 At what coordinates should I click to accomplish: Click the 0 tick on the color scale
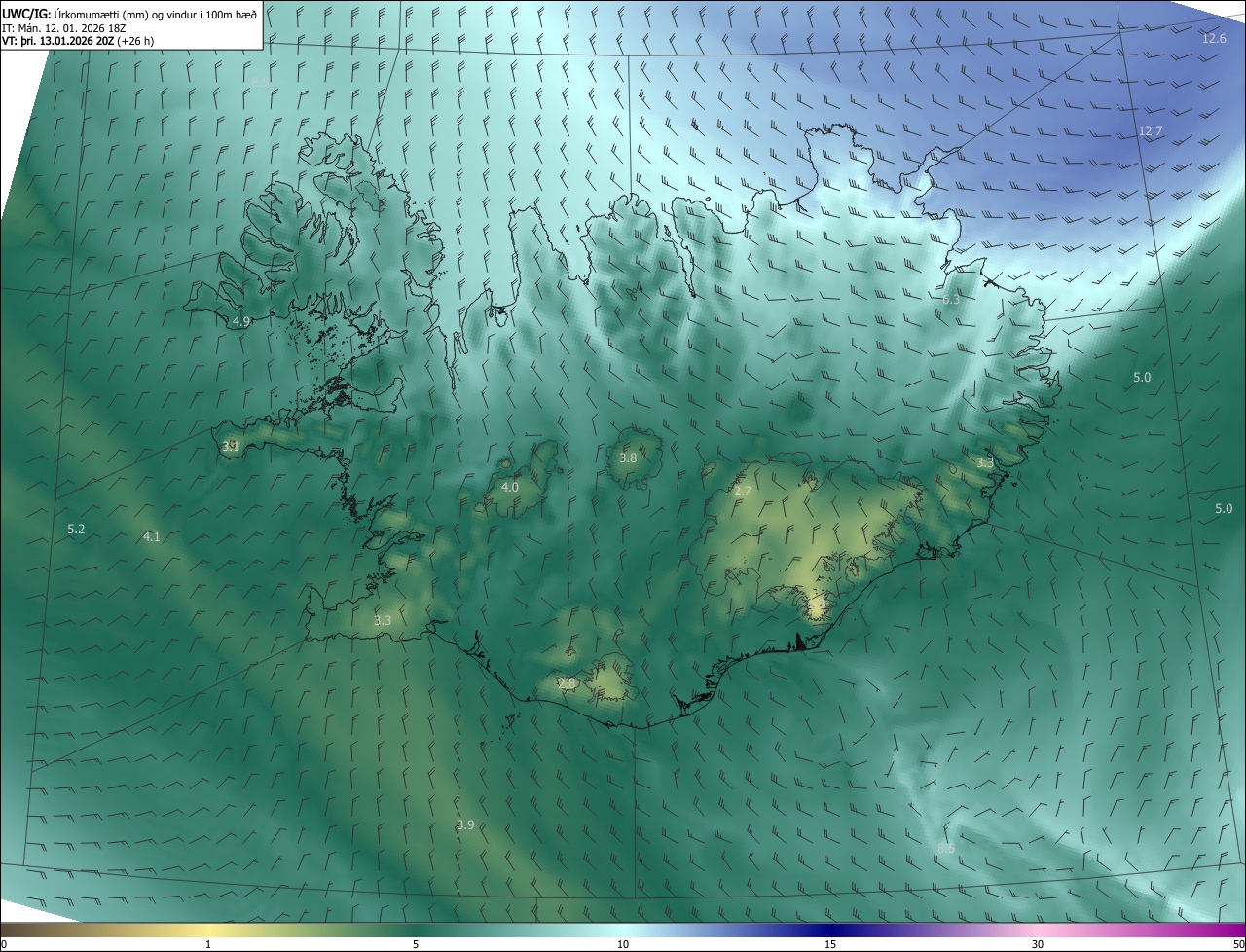tap(4, 944)
